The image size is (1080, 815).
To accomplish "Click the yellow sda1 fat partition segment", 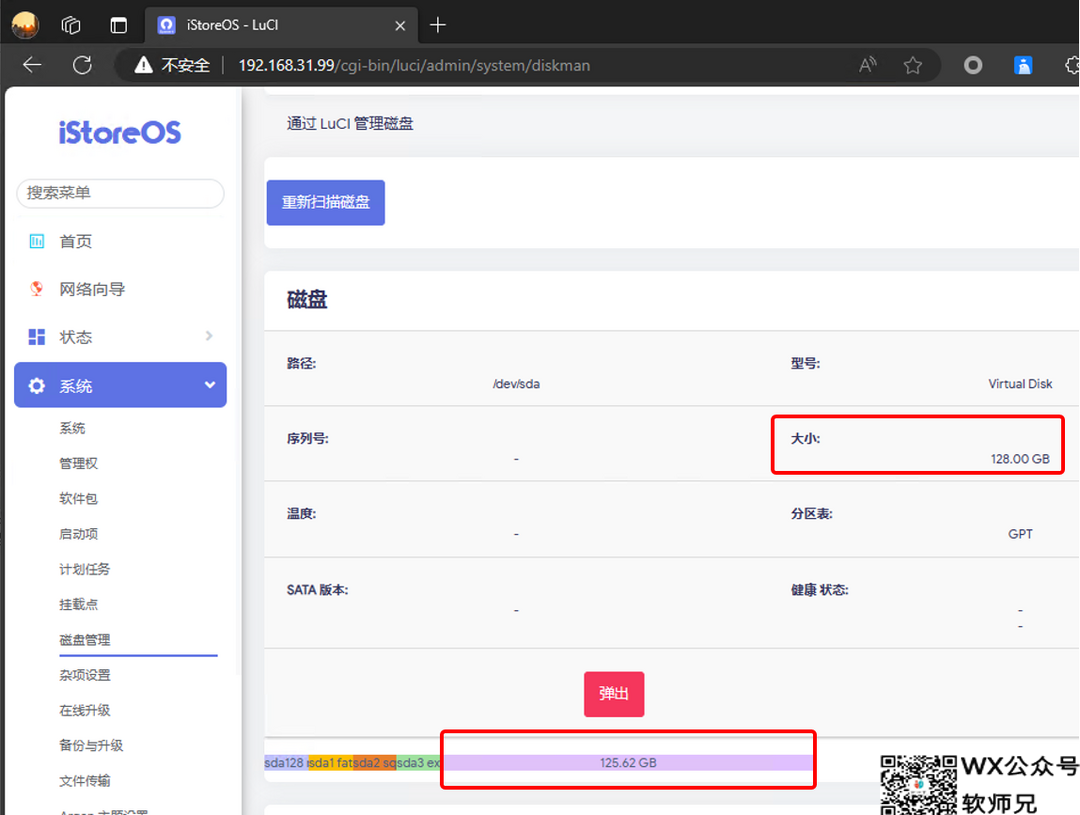I will click(330, 763).
